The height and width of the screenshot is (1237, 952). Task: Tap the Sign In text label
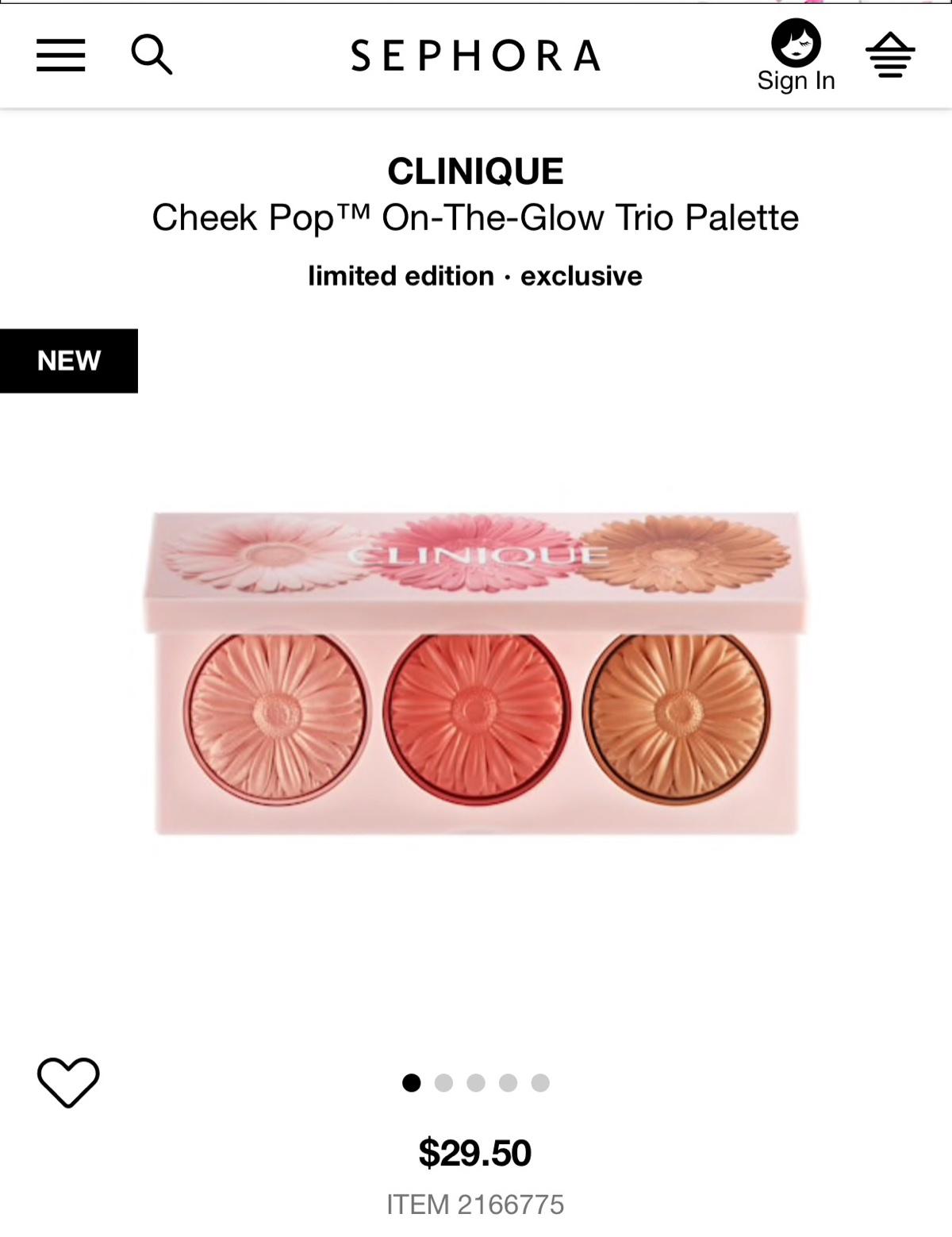[x=796, y=81]
